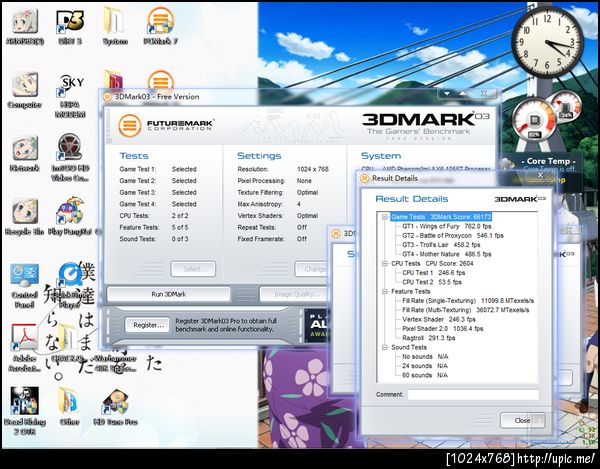Screen dimensions: 600x469
Task: Click the Futuremark logo in 3DMark03 window
Action: coord(165,125)
